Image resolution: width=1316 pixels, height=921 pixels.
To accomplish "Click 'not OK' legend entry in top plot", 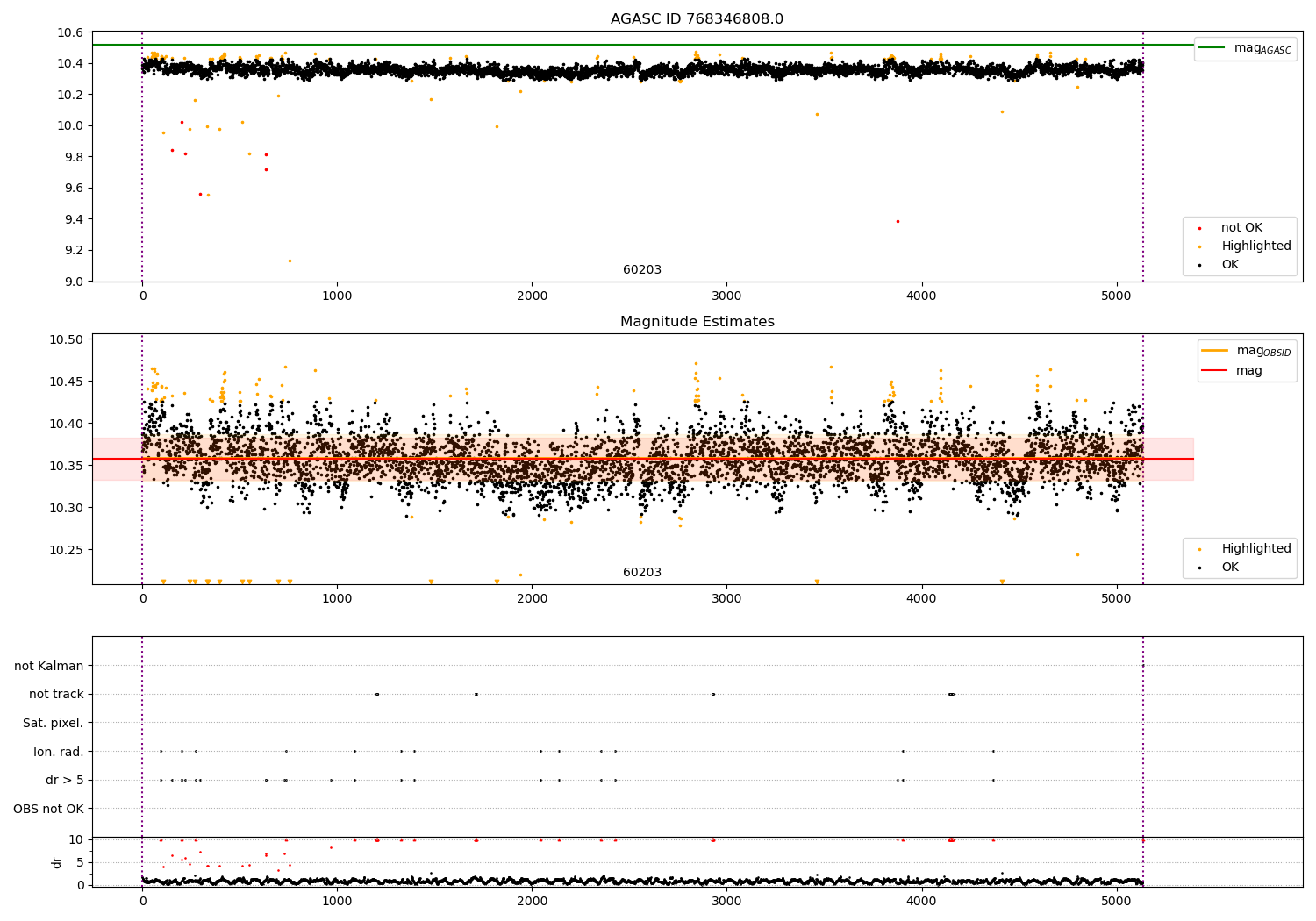I will [1241, 228].
